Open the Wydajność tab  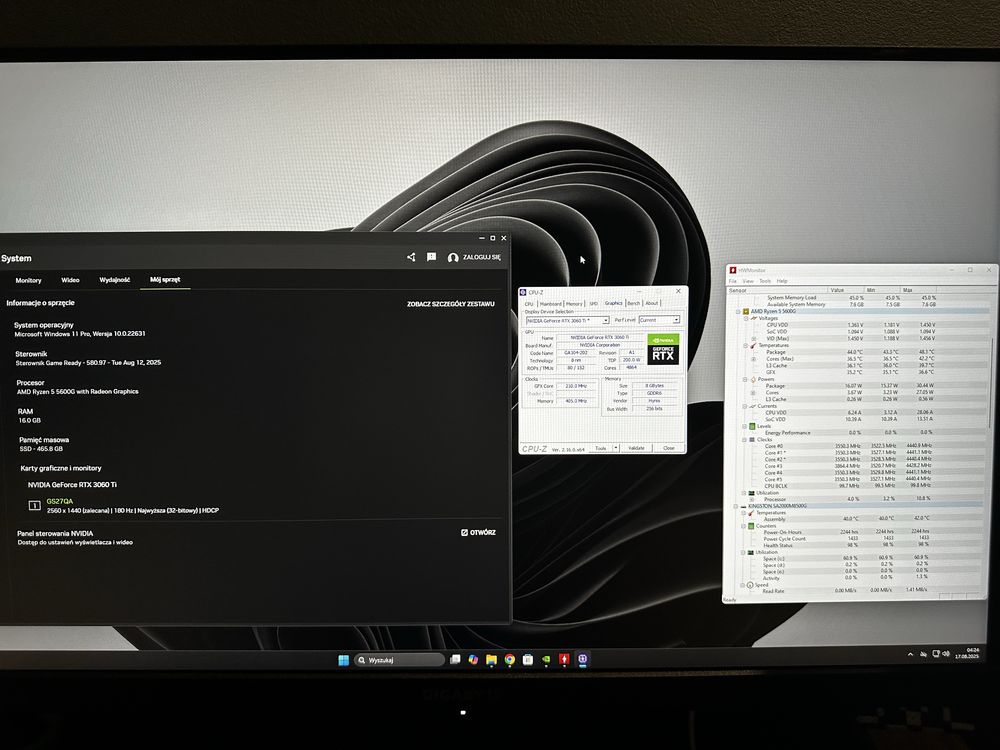point(115,280)
